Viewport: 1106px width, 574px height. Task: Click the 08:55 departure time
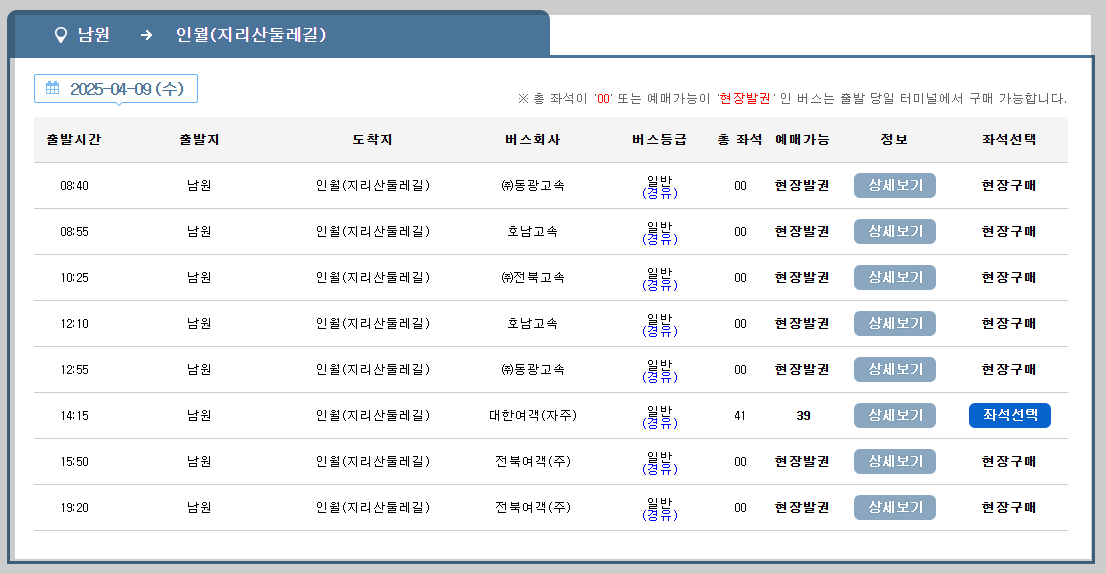click(x=74, y=231)
